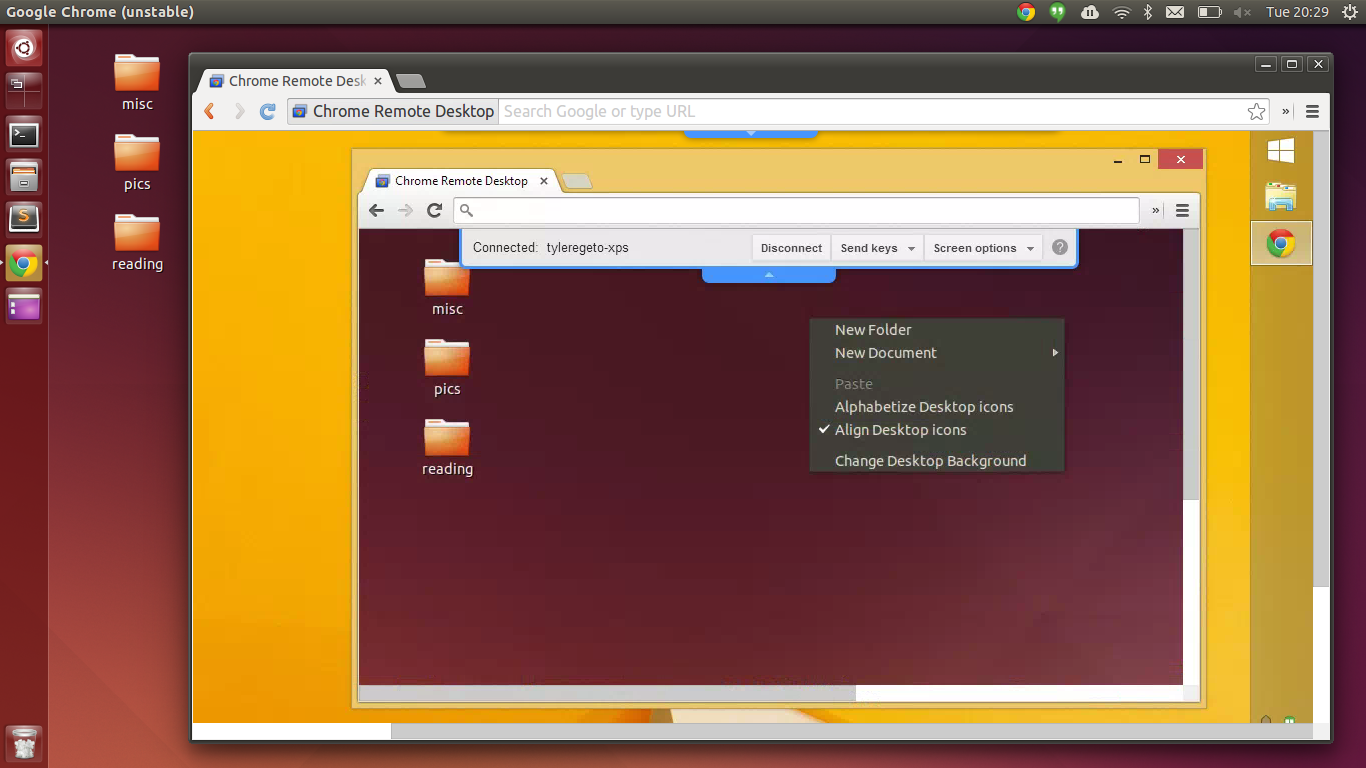Select the misc folder inside the remote session
Viewport: 1366px width, 768px height.
[x=447, y=288]
